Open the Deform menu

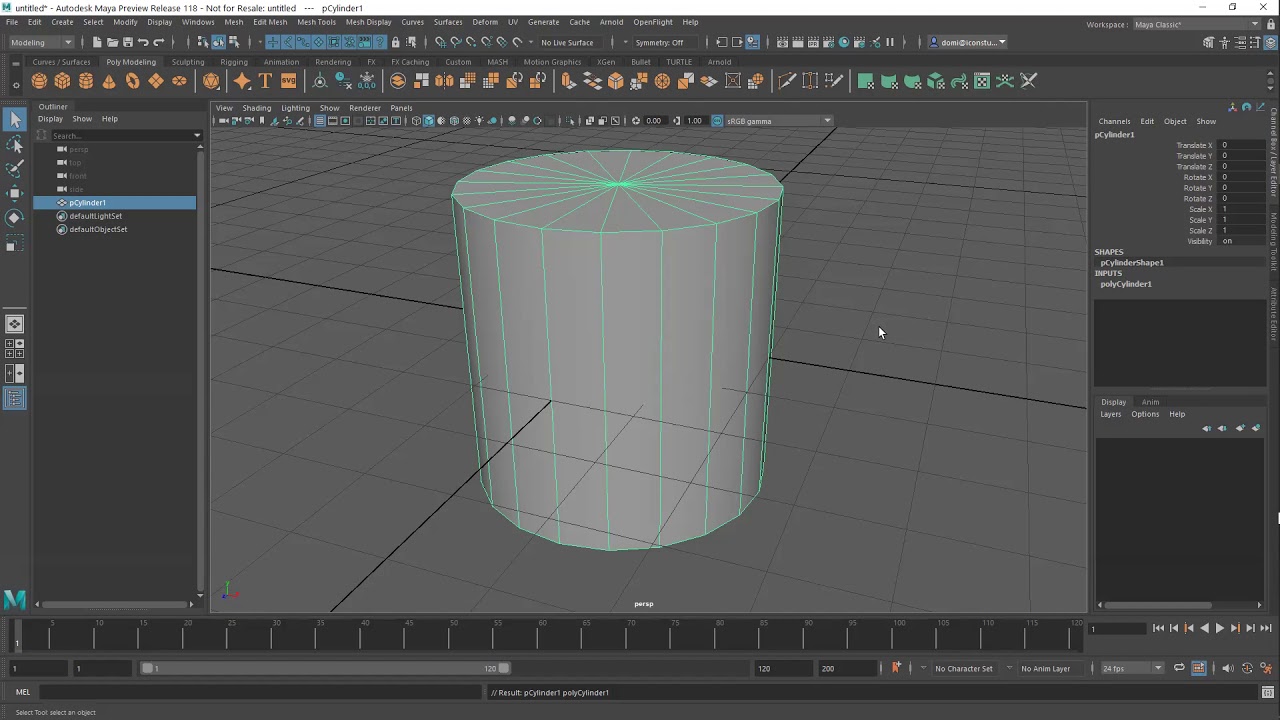tap(485, 22)
